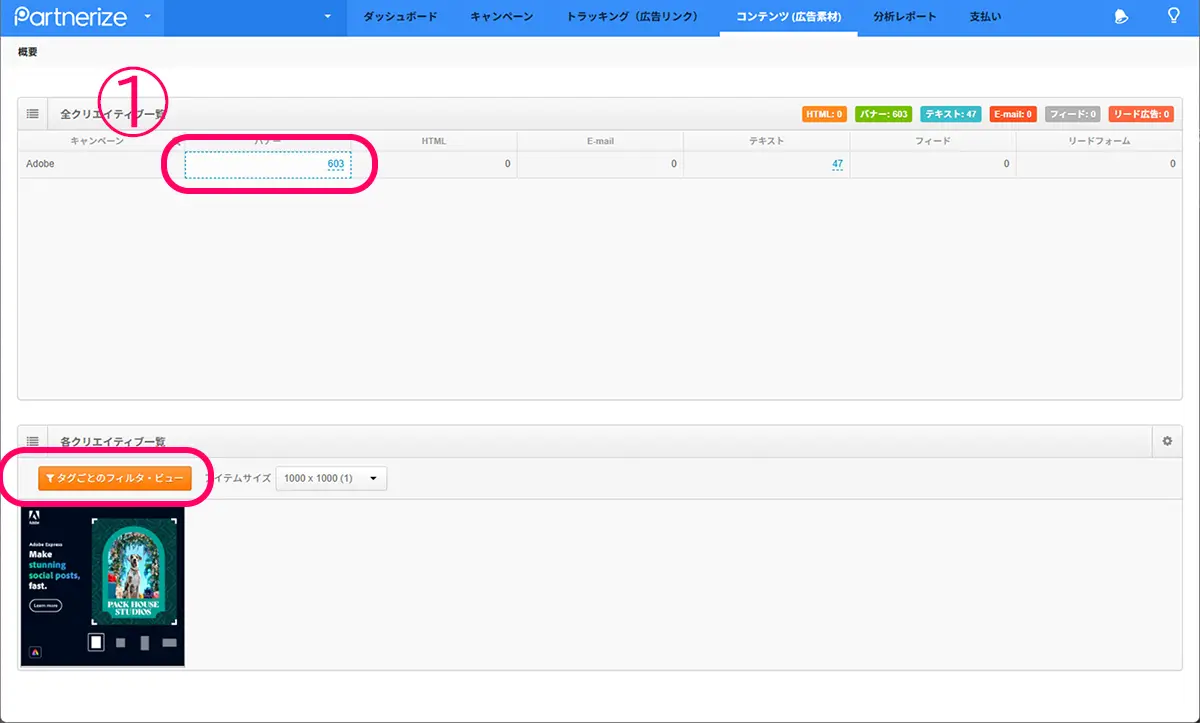Click タグごとのフィルタ・ビュー orange button
This screenshot has width=1200, height=723.
[x=115, y=479]
